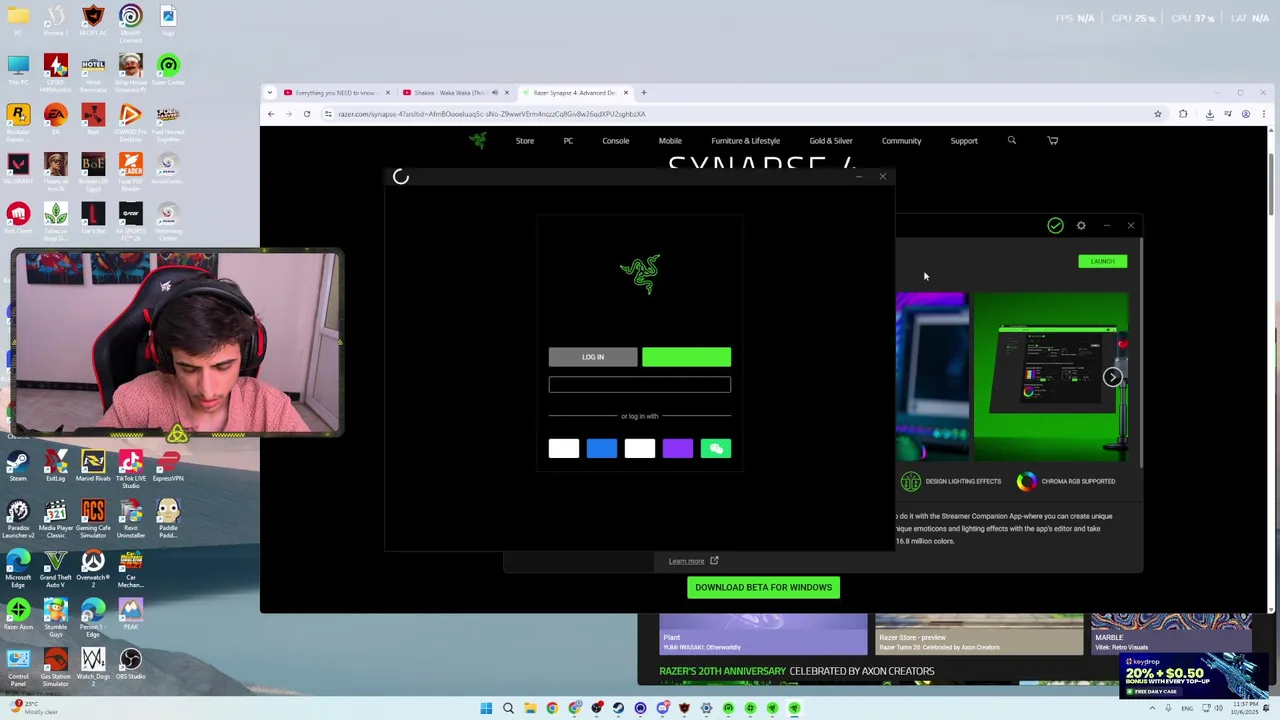The width and height of the screenshot is (1280, 720).
Task: Click the green LAUNCH button
Action: [1102, 261]
